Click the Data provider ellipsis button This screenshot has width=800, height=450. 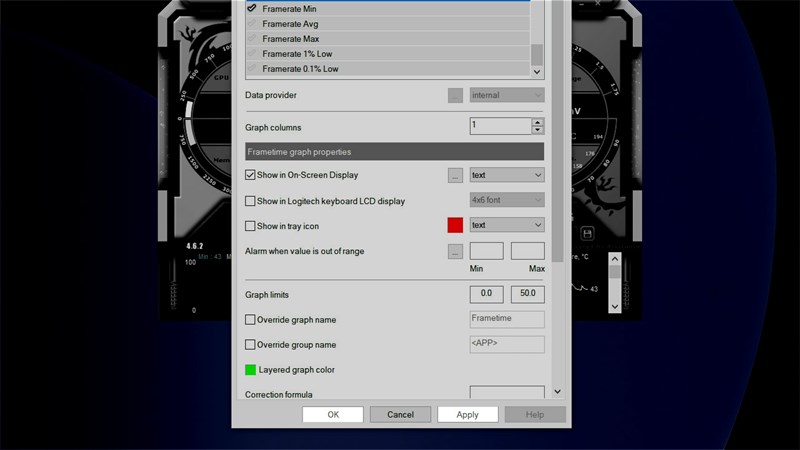coord(455,95)
